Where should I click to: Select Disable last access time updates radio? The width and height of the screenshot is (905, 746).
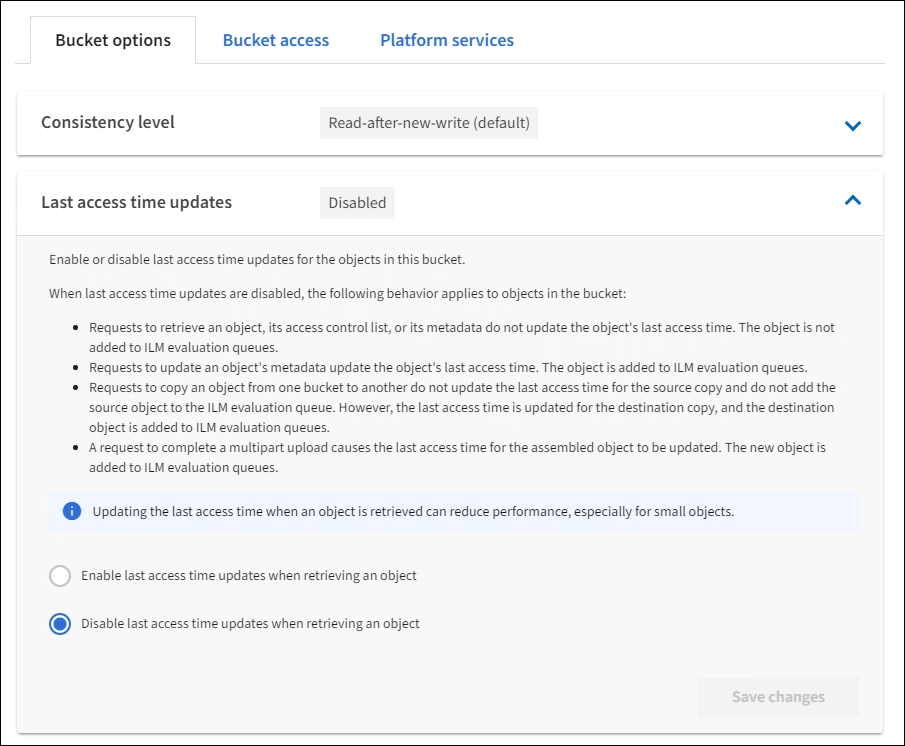pos(60,624)
